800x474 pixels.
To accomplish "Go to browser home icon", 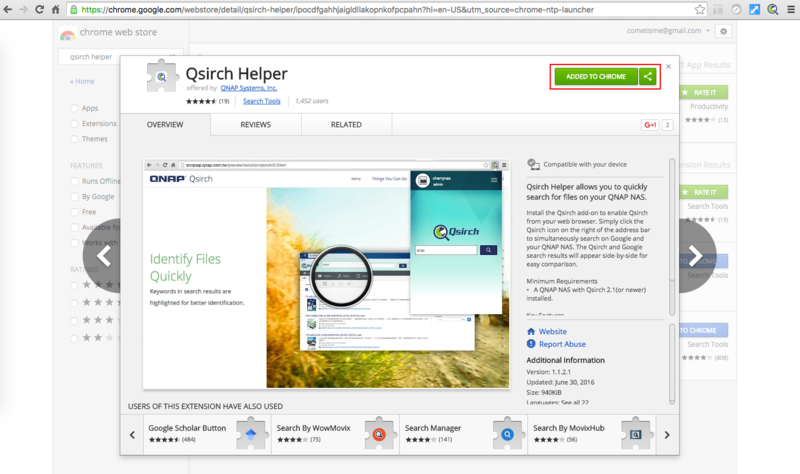I will pos(56,9).
